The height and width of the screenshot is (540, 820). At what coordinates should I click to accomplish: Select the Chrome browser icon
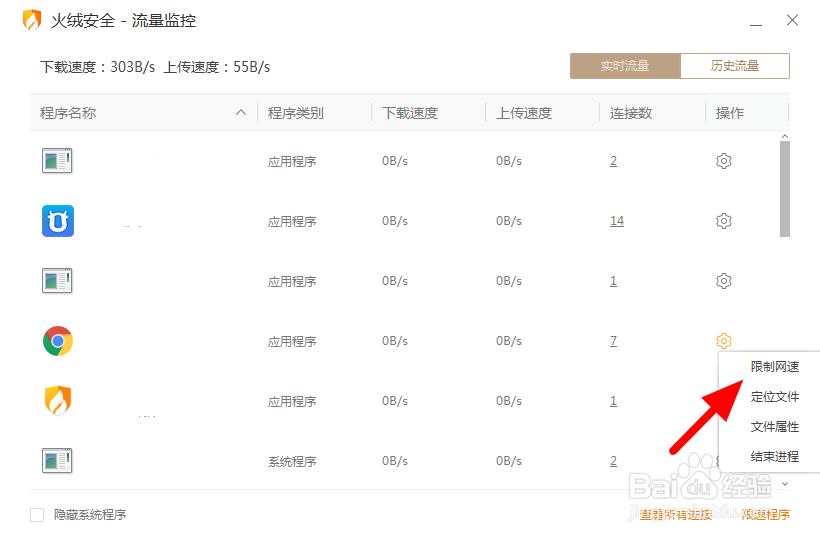(x=58, y=341)
